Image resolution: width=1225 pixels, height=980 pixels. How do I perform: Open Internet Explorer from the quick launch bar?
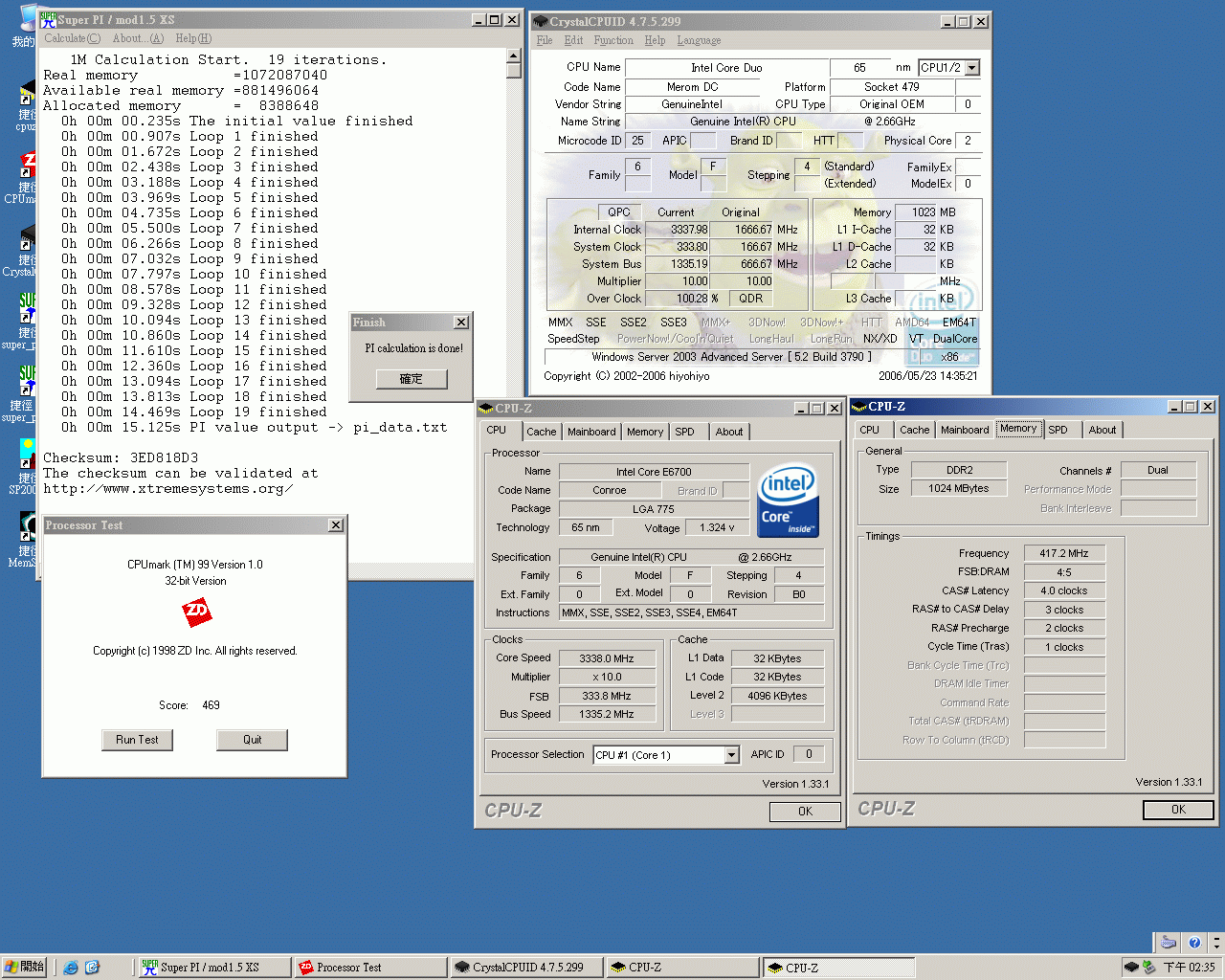pos(71,968)
